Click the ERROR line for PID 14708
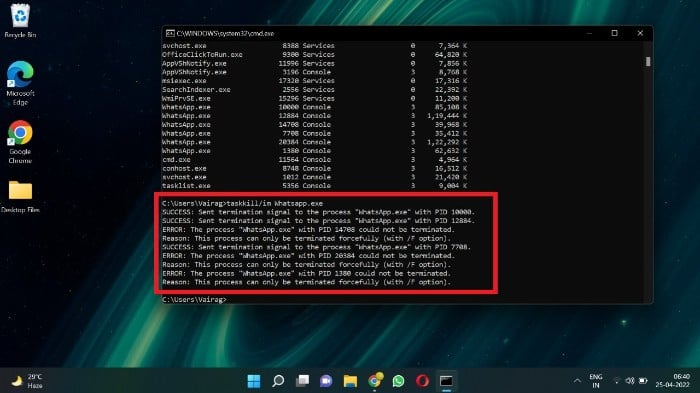Image resolution: width=700 pixels, height=393 pixels. (308, 230)
